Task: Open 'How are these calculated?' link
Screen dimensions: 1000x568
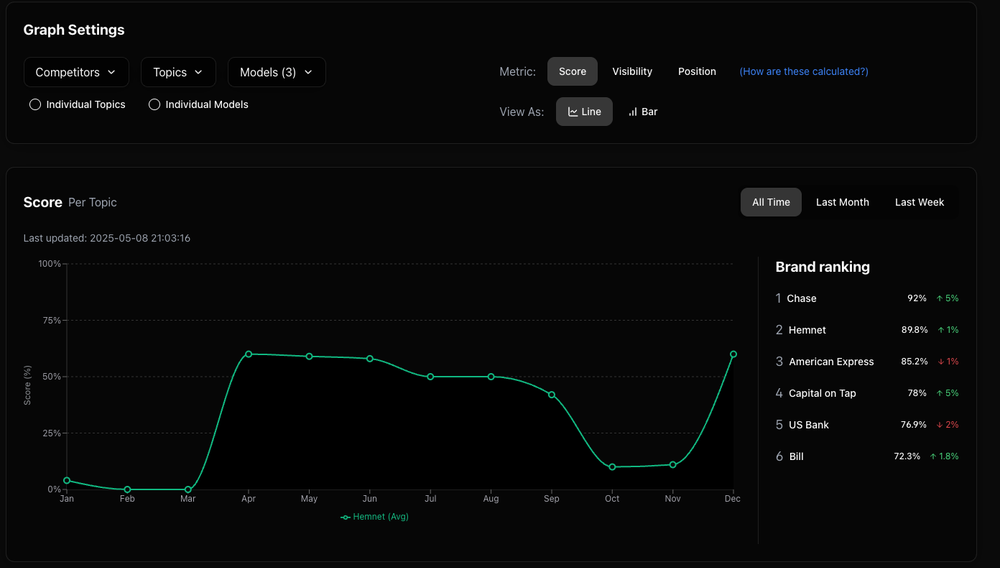Action: coord(804,71)
